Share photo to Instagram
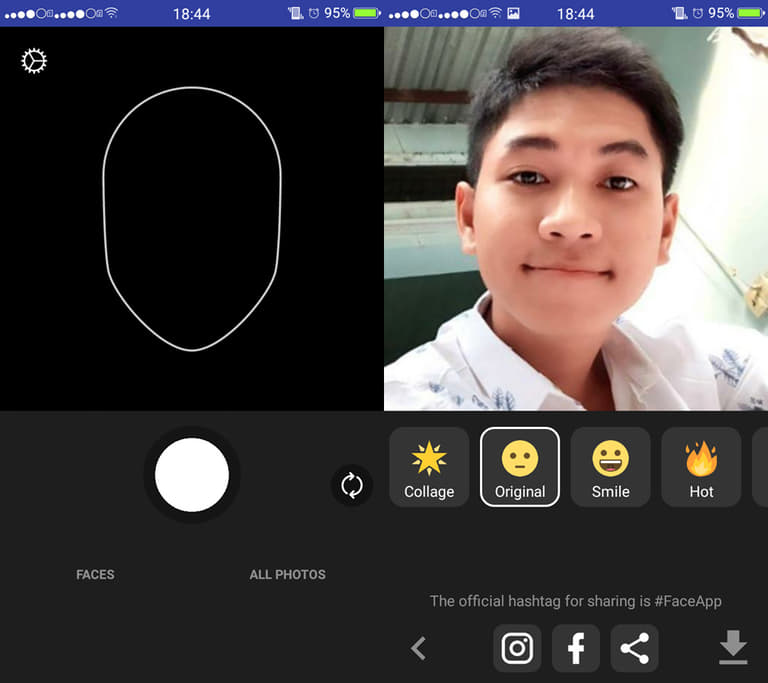The height and width of the screenshot is (683, 768). [x=517, y=648]
